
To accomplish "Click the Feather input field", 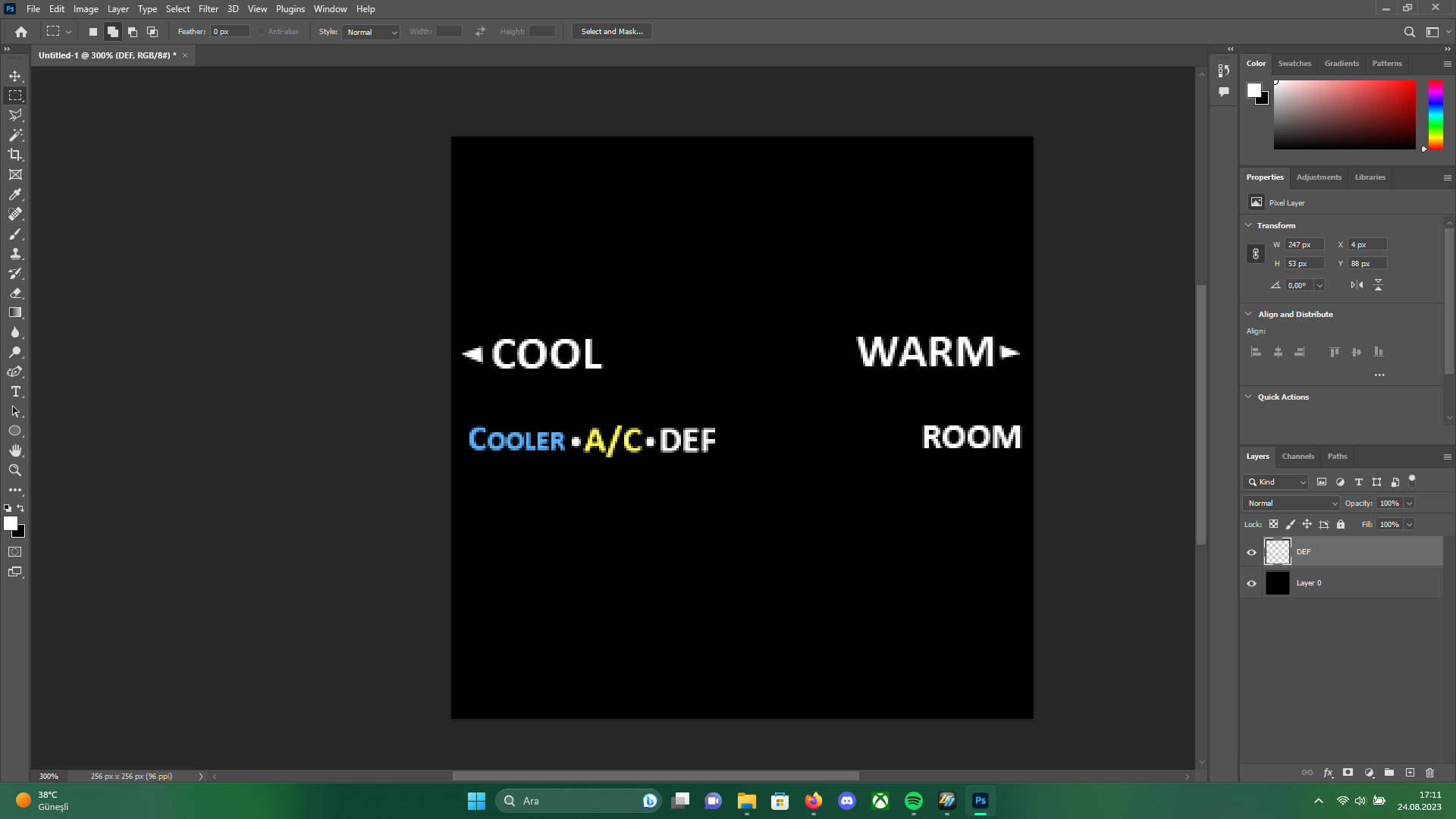I will (230, 32).
